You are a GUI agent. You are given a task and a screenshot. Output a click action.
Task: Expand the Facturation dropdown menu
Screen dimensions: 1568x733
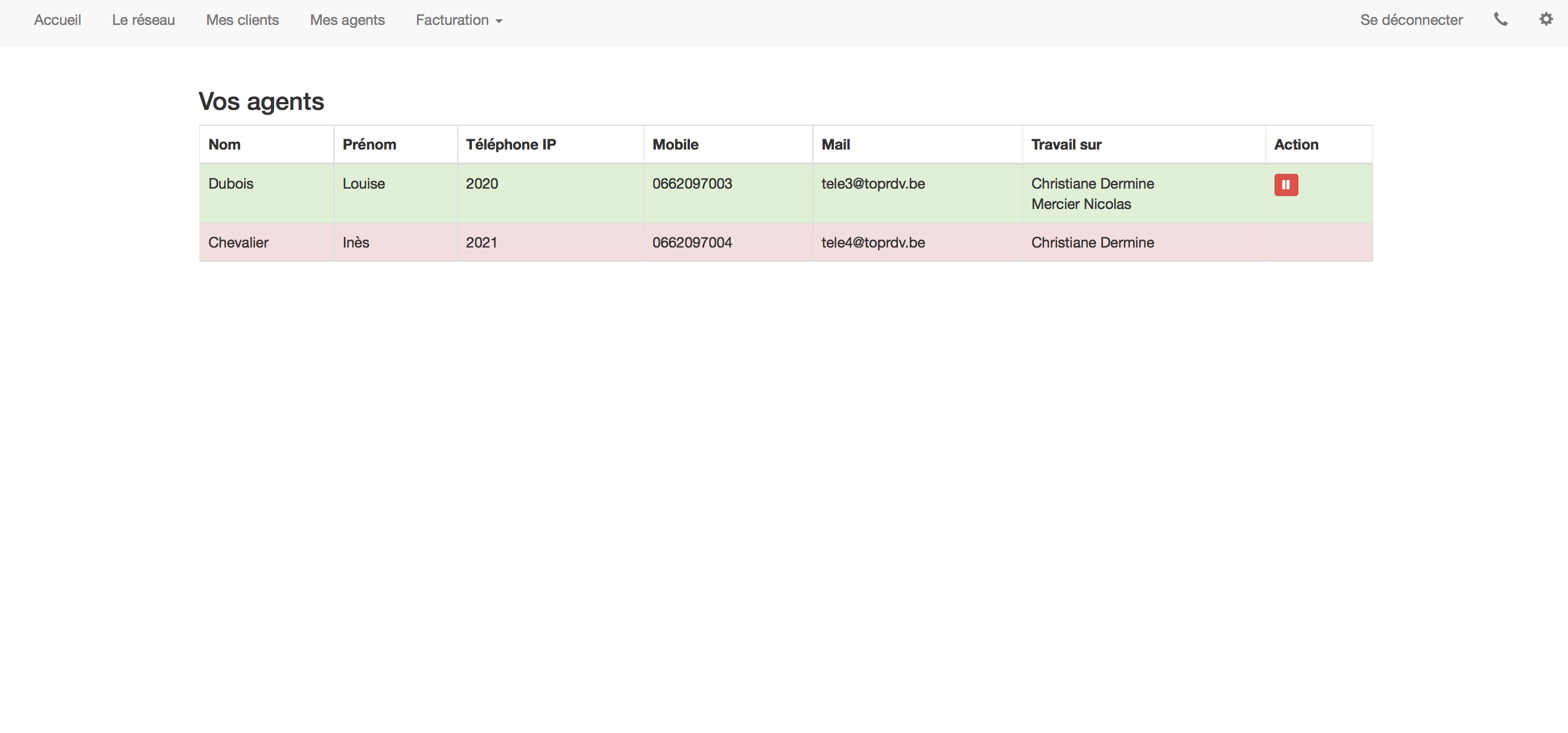click(x=459, y=20)
